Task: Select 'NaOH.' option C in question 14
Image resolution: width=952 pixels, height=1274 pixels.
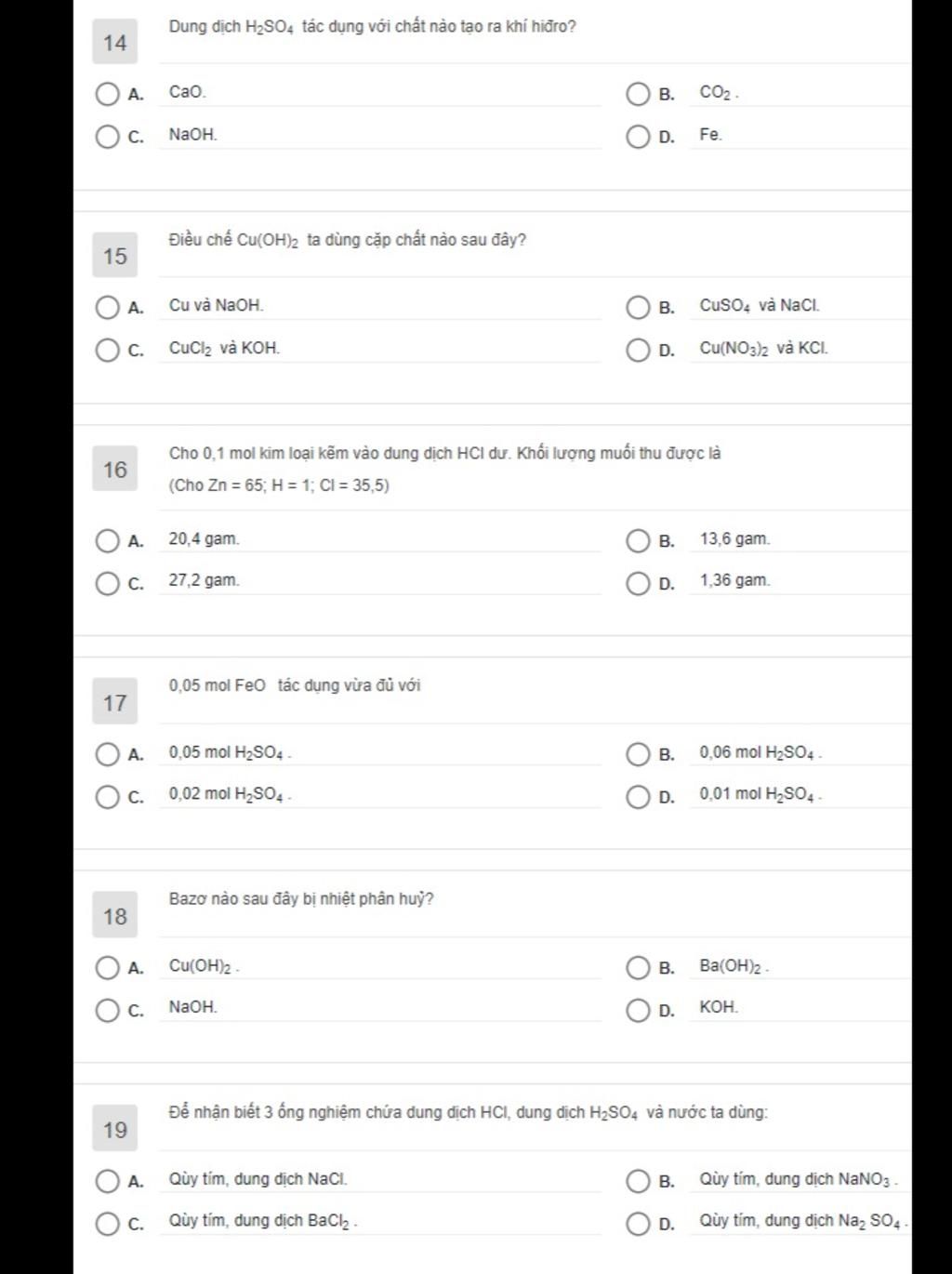Action: click(x=108, y=137)
